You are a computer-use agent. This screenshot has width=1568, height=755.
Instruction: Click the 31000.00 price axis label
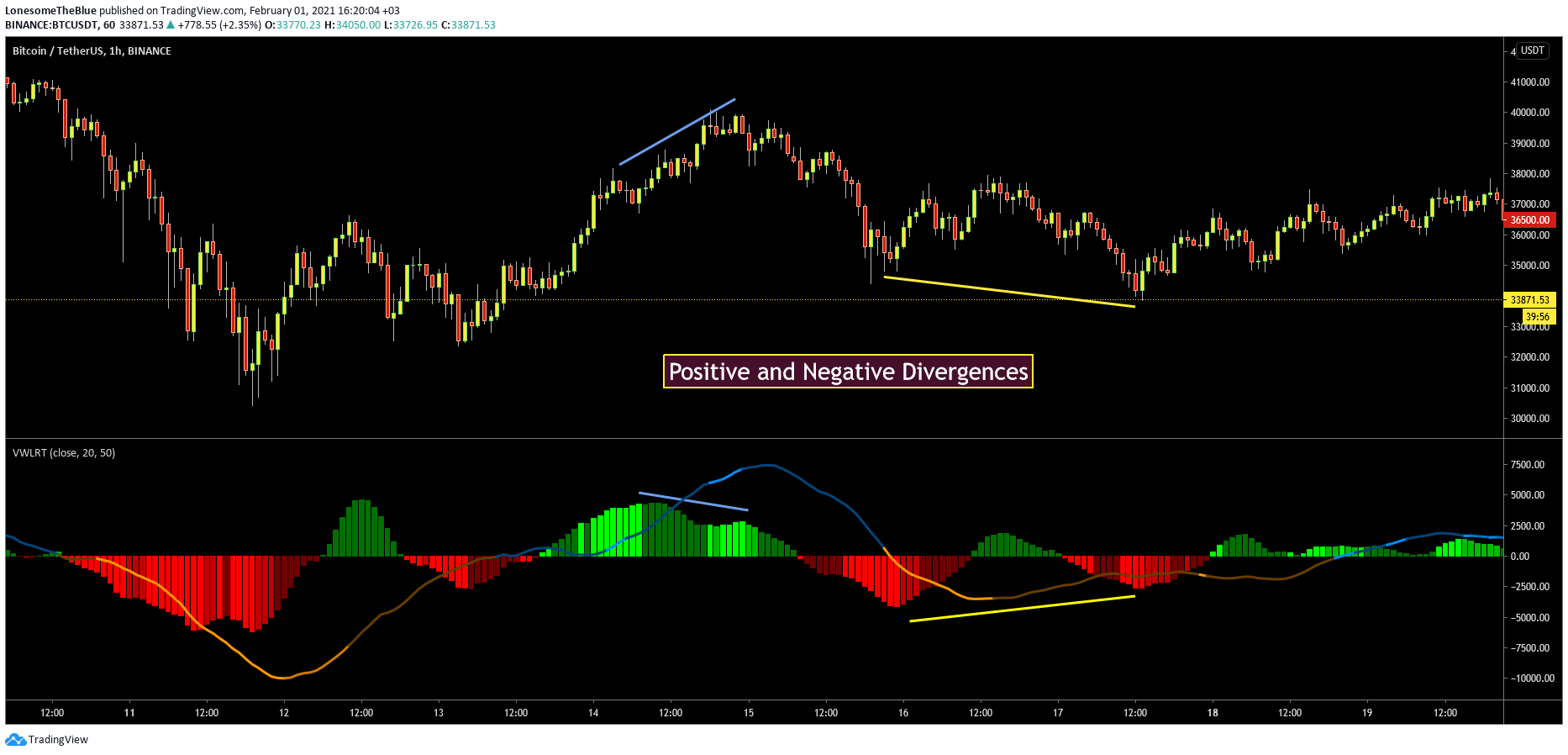coord(1530,388)
